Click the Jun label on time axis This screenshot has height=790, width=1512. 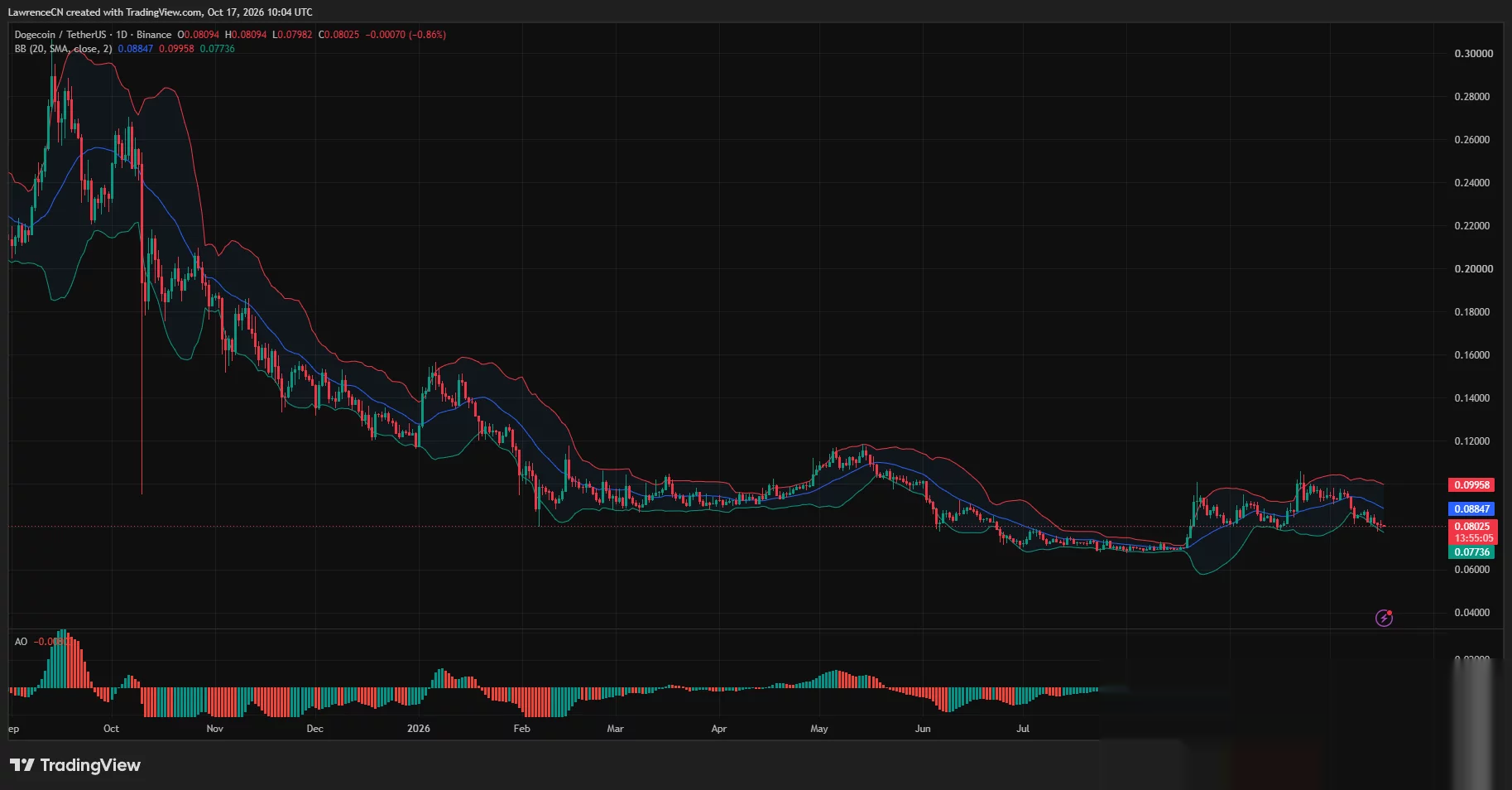pyautogui.click(x=922, y=729)
